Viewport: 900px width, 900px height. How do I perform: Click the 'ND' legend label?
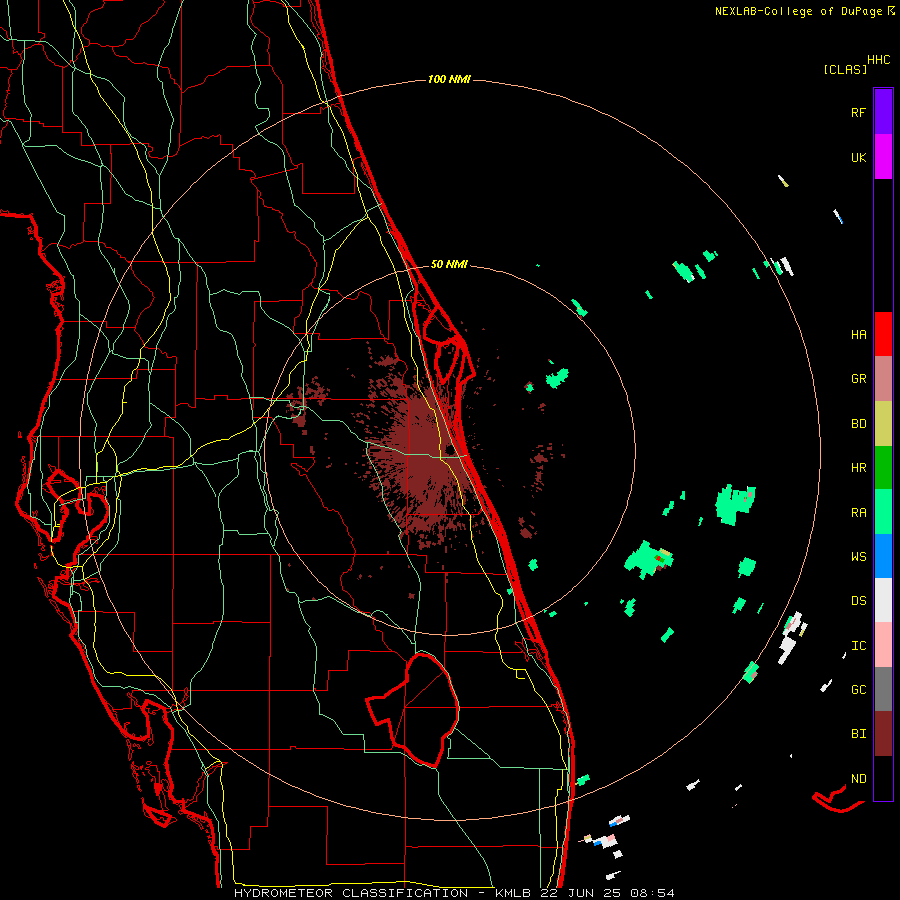pyautogui.click(x=858, y=778)
